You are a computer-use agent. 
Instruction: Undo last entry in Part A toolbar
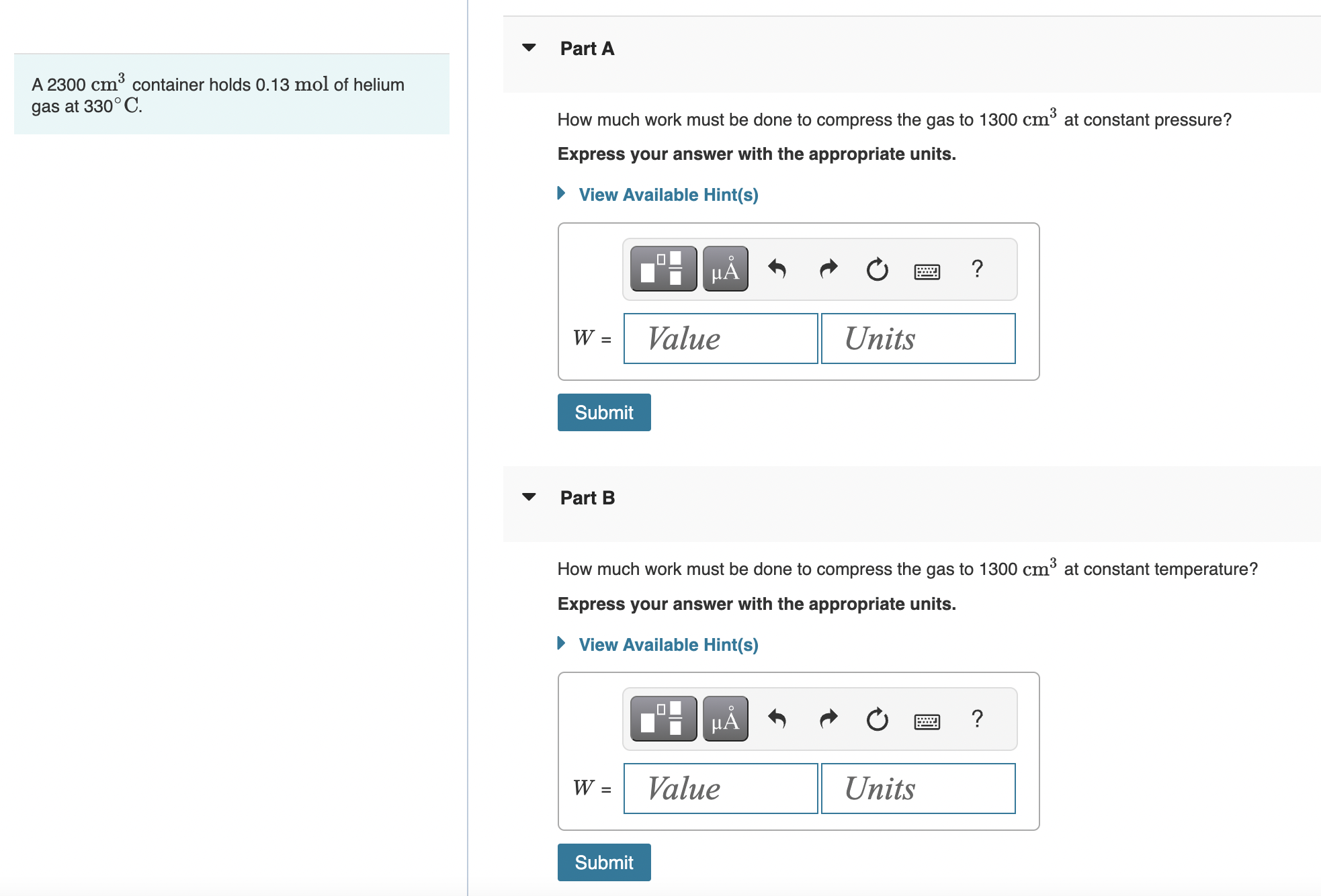pyautogui.click(x=777, y=269)
